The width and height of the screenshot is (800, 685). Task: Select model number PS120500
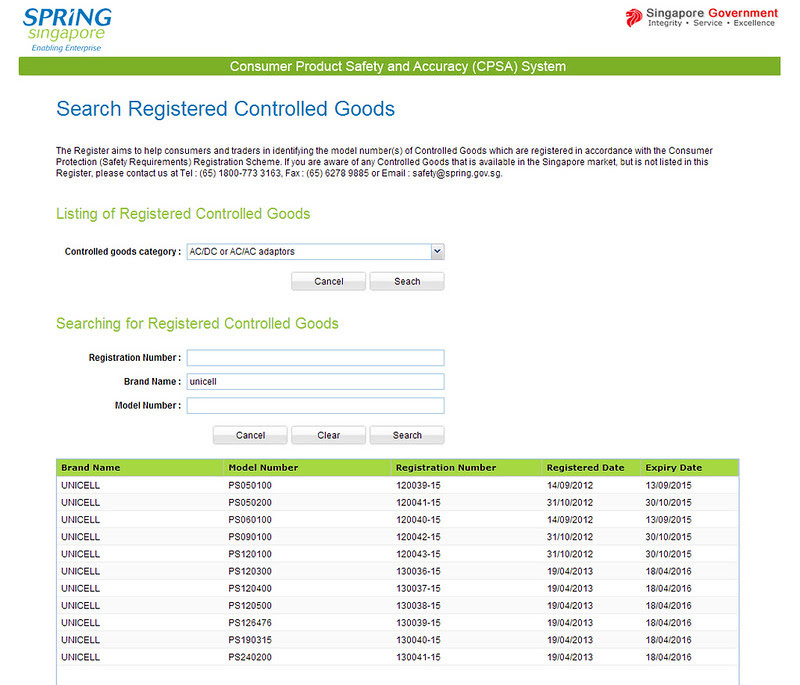(250, 606)
